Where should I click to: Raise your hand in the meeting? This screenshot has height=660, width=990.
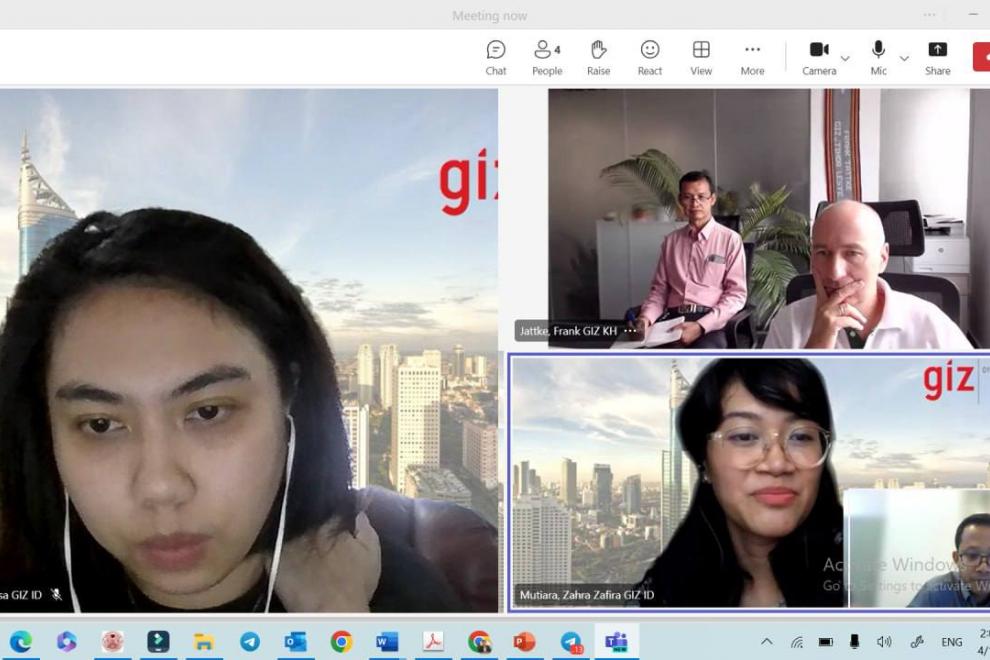tap(598, 57)
